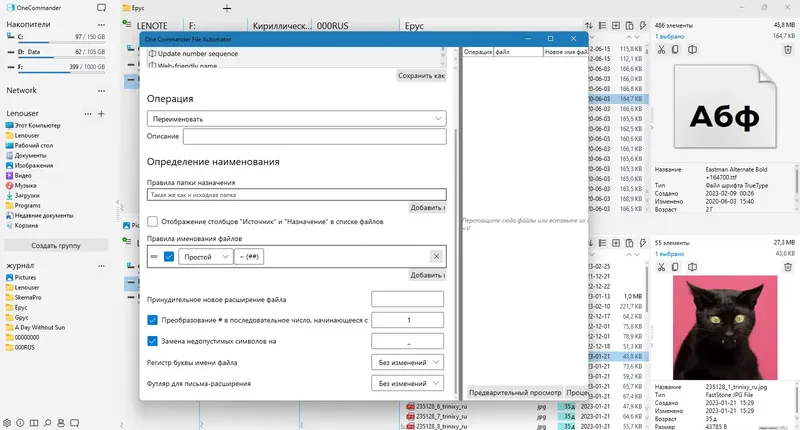Disable the Преобразование # в последовательное число checkbox
This screenshot has width=800, height=430.
point(152,320)
